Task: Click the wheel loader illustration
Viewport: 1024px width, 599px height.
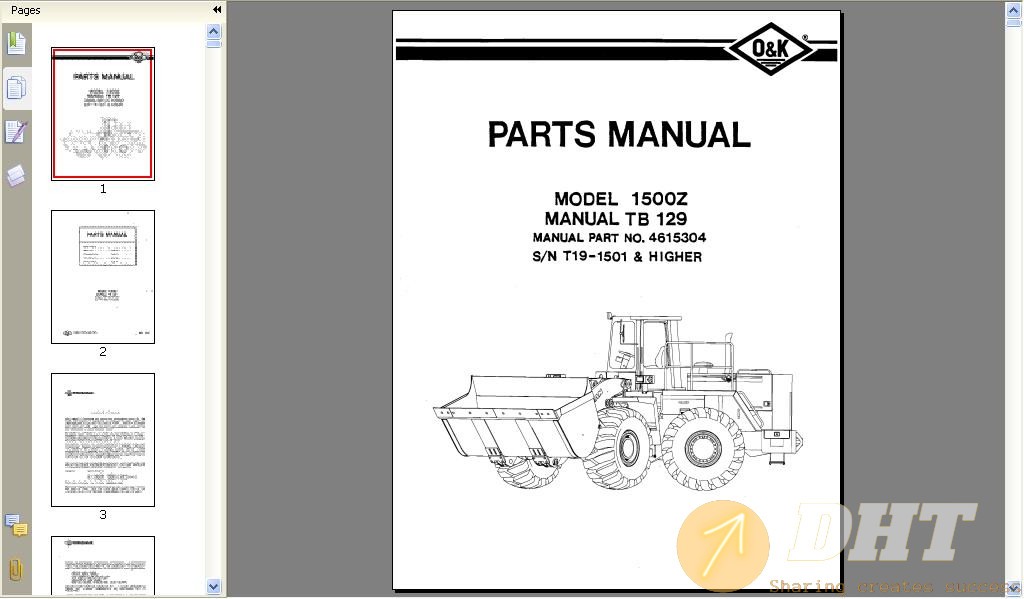Action: (618, 401)
